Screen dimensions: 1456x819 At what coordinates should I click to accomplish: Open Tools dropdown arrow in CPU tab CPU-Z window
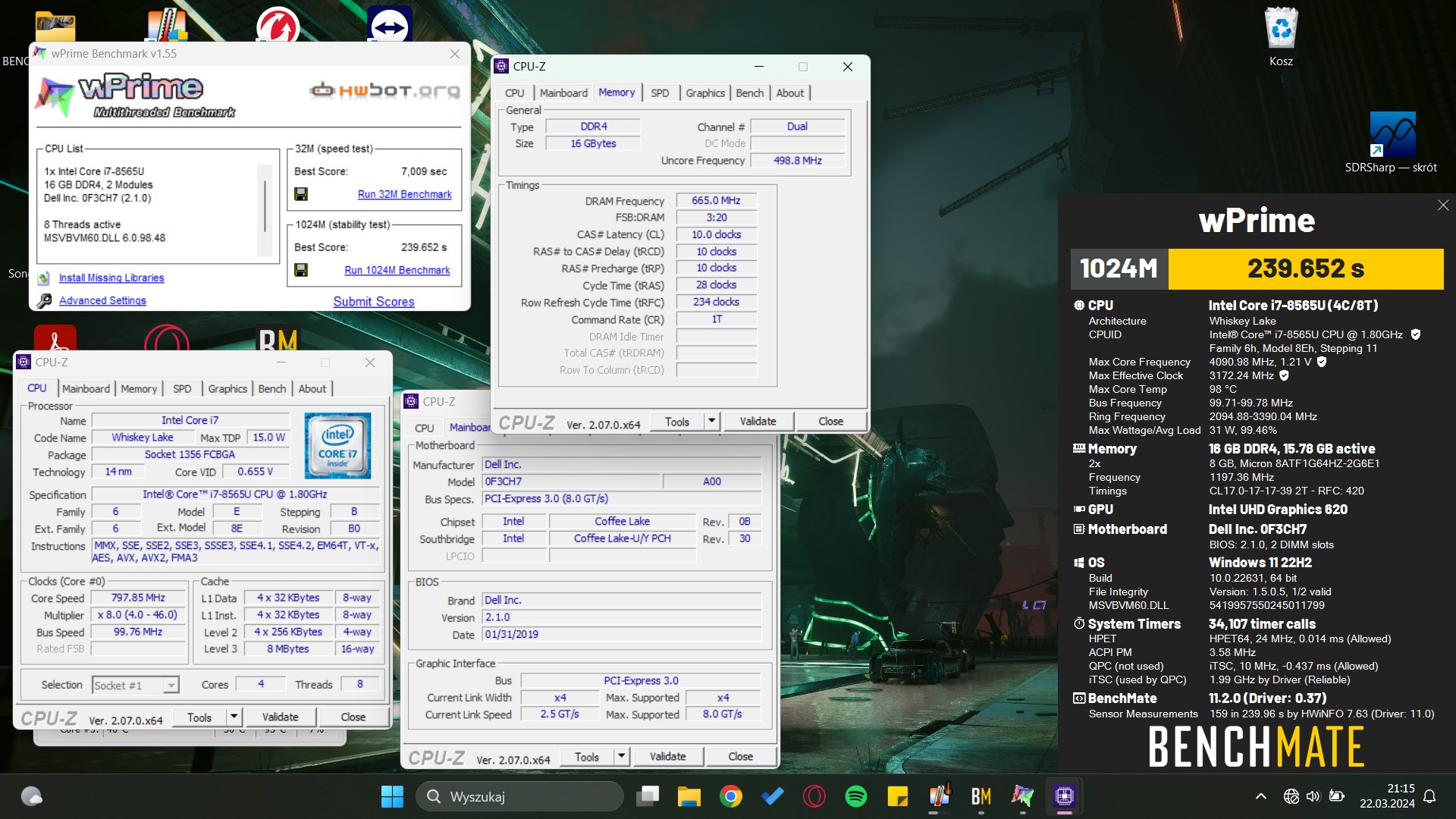(x=234, y=717)
